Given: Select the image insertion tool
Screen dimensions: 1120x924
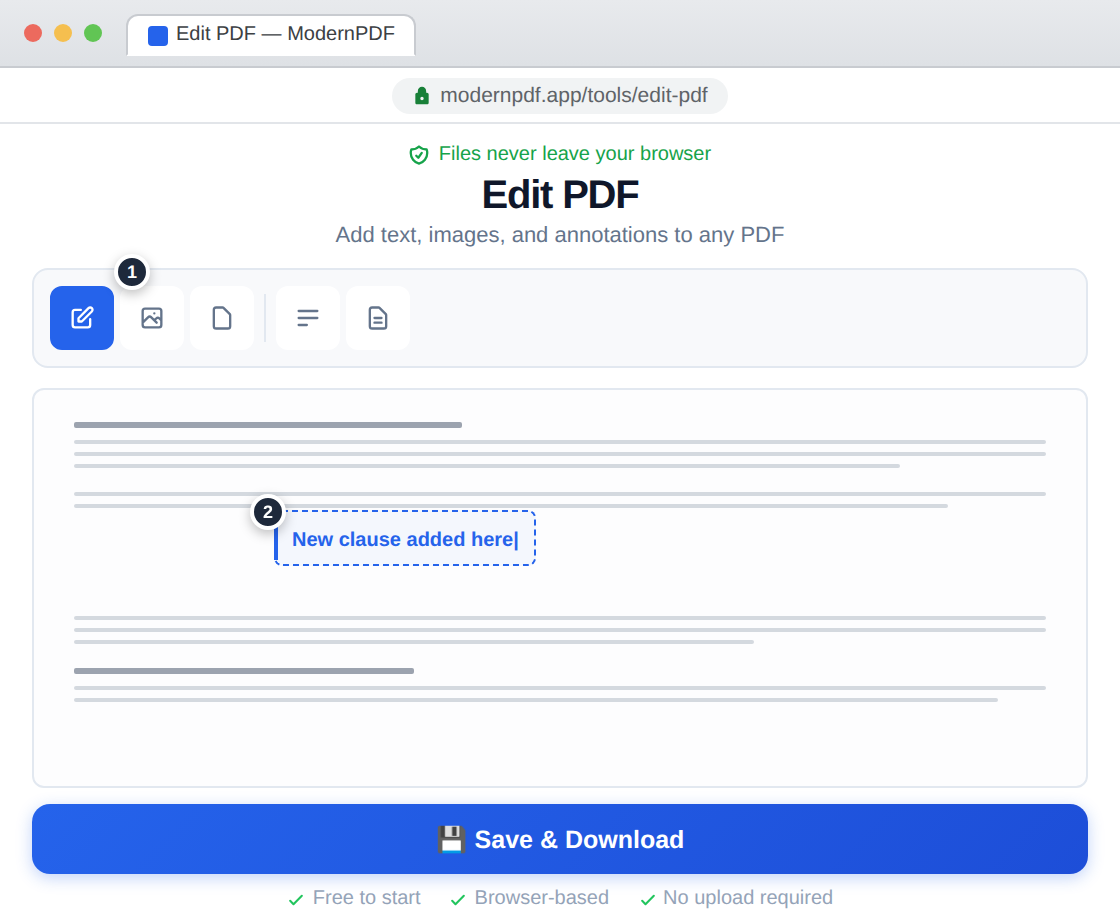Looking at the screenshot, I should (x=152, y=318).
